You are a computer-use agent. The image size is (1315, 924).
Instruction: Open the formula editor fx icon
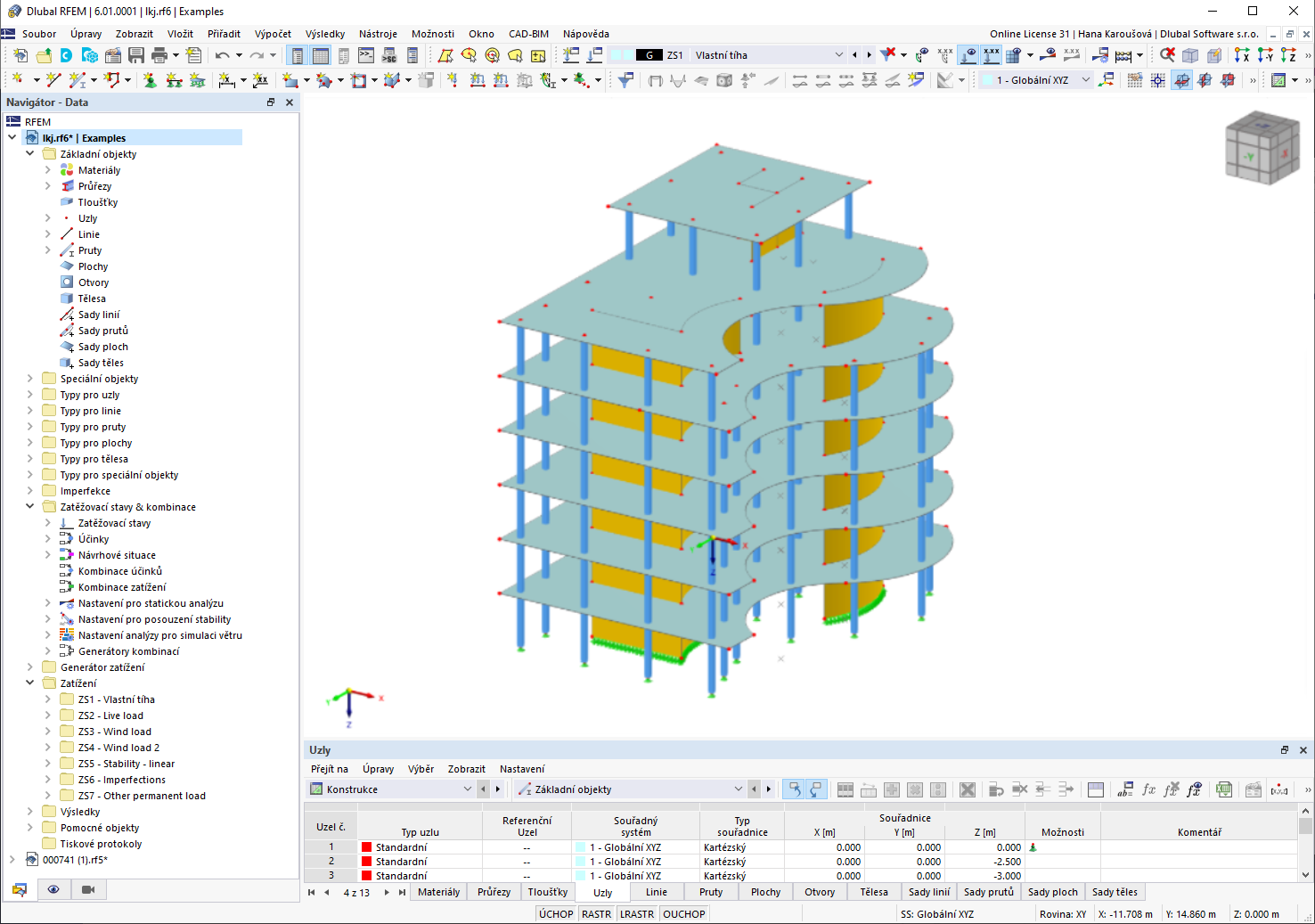click(1149, 789)
